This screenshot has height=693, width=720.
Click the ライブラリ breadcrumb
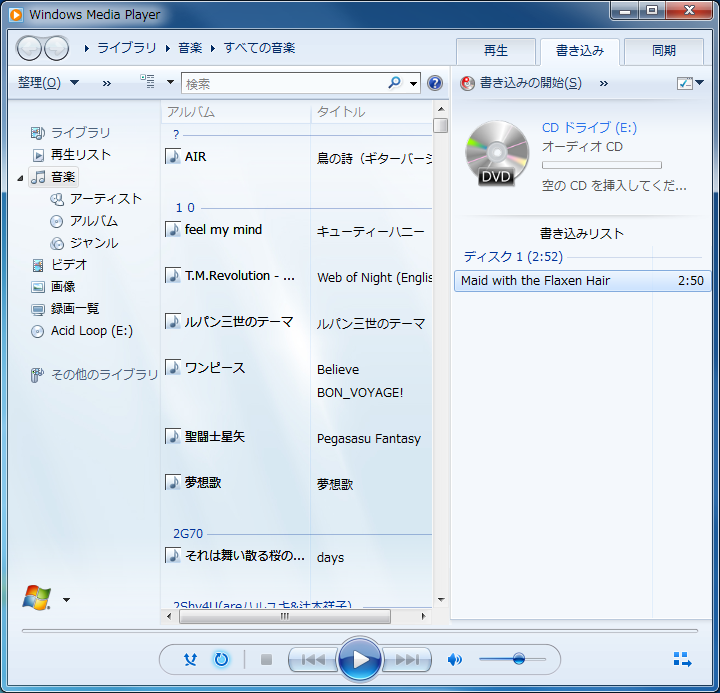[x=127, y=48]
